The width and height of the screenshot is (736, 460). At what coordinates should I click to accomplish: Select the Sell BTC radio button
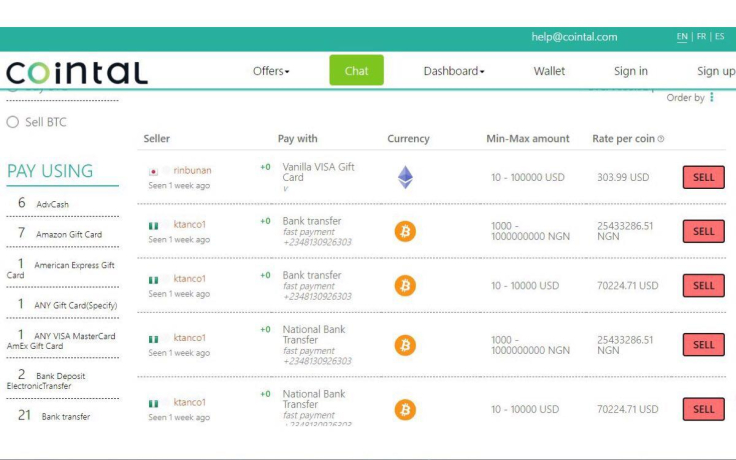[x=13, y=122]
